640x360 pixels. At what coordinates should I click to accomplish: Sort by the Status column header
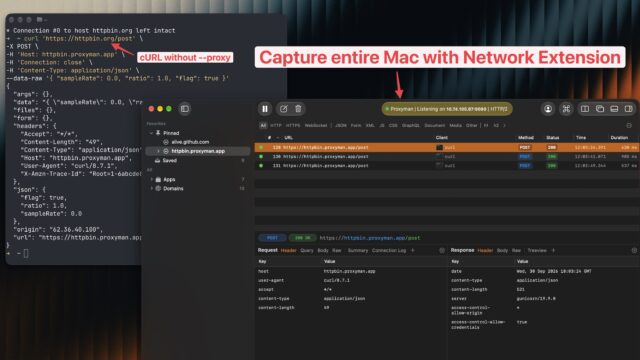(x=553, y=138)
